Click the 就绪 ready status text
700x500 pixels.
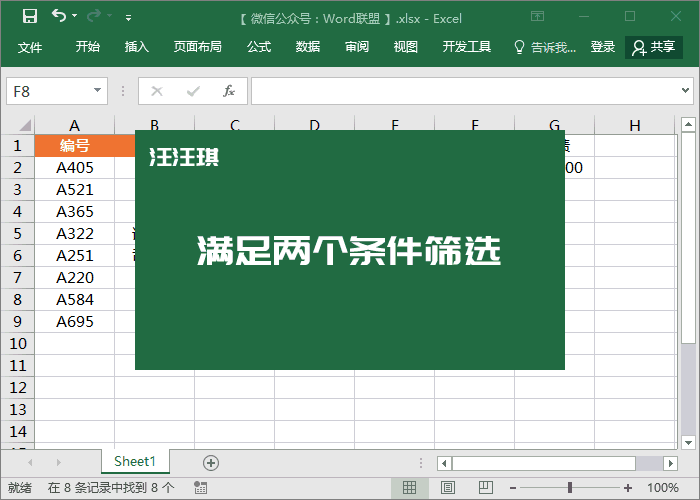coord(20,488)
